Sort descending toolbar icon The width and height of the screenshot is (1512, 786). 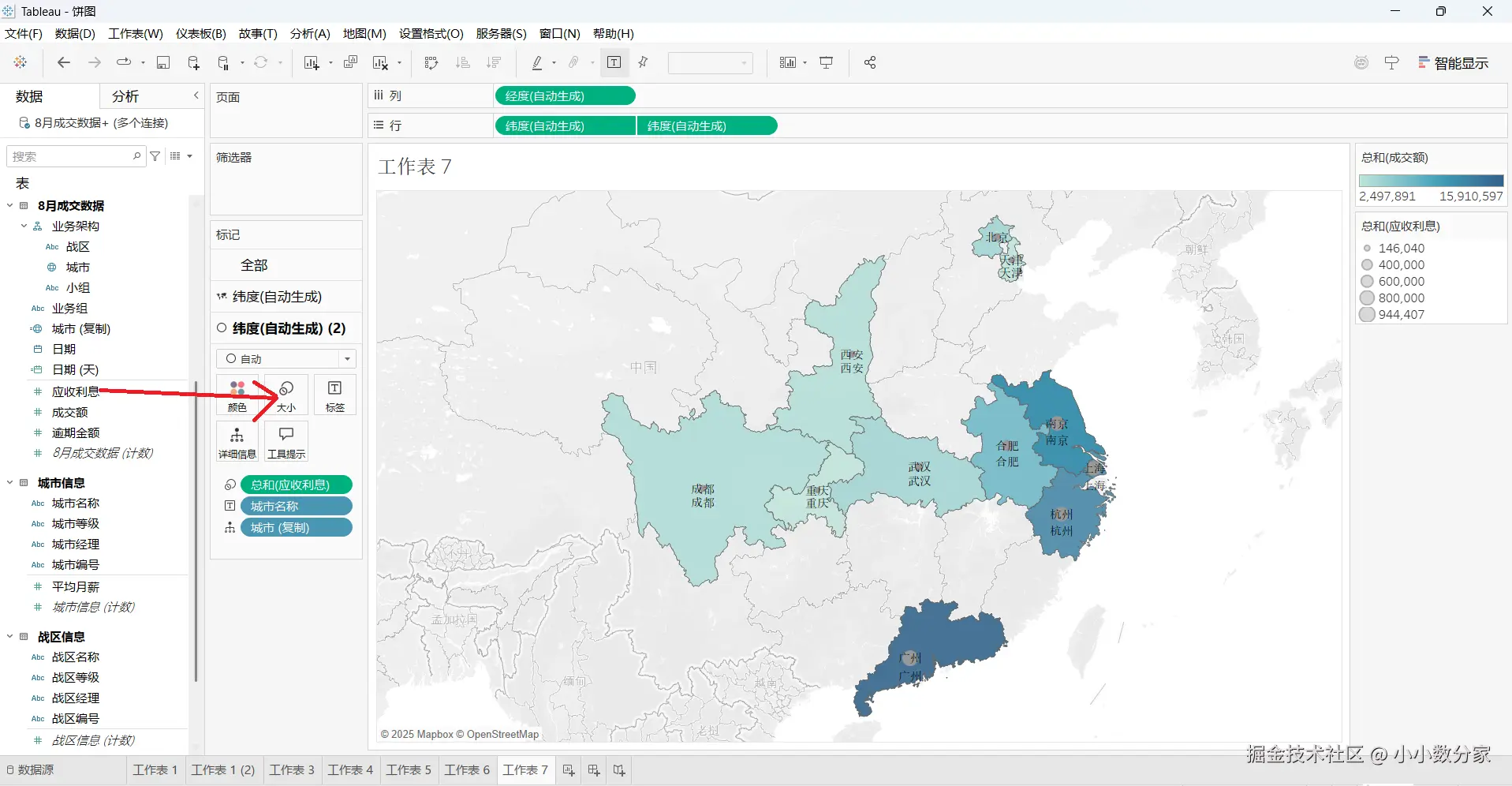coord(494,62)
